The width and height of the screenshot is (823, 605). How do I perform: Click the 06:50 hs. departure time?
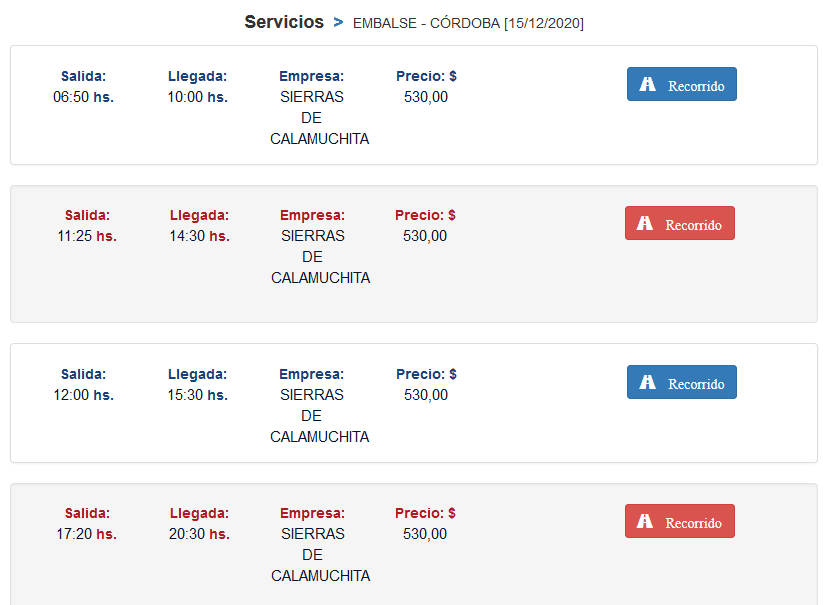pos(83,97)
